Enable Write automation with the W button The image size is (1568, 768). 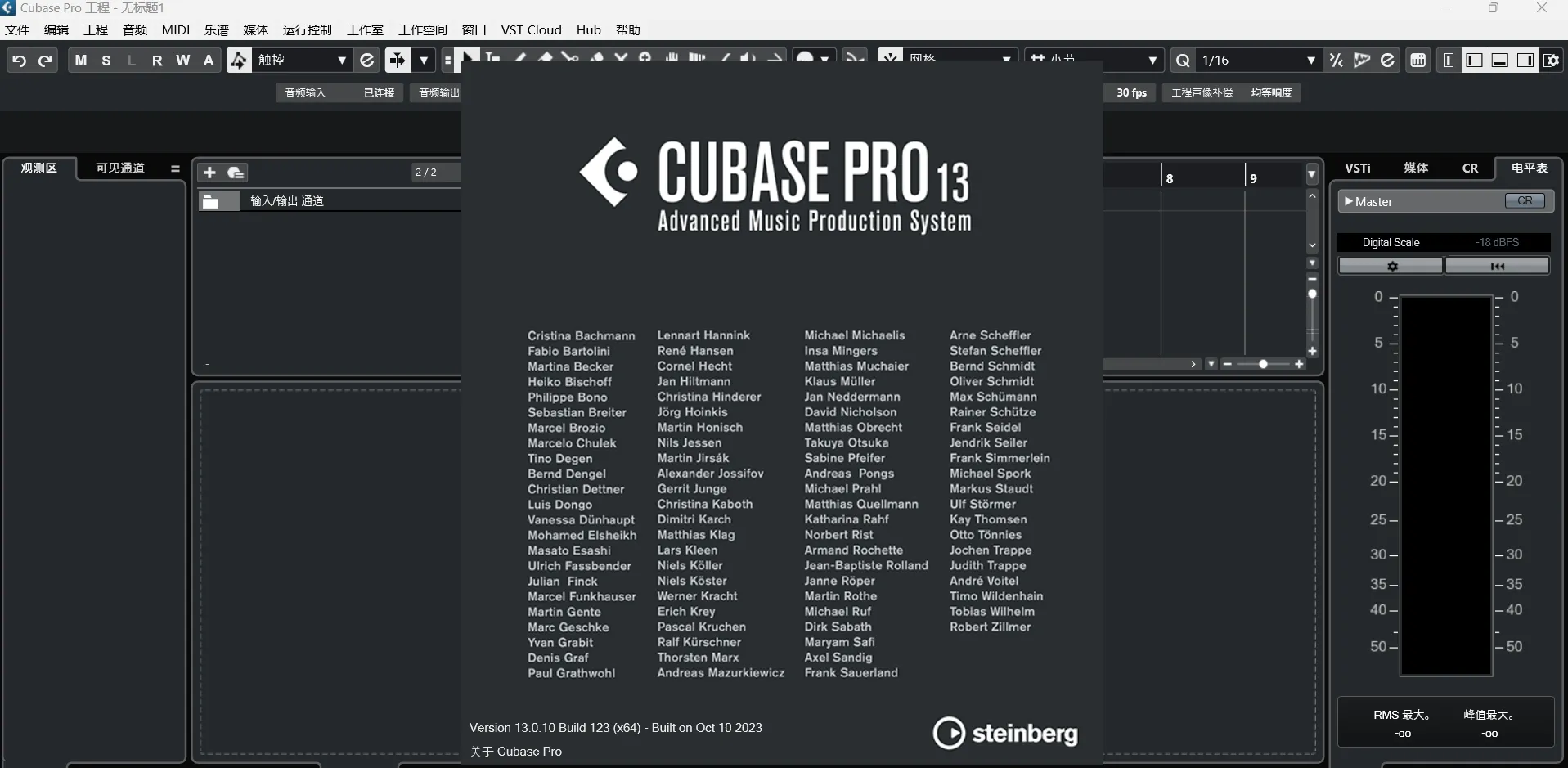(183, 60)
